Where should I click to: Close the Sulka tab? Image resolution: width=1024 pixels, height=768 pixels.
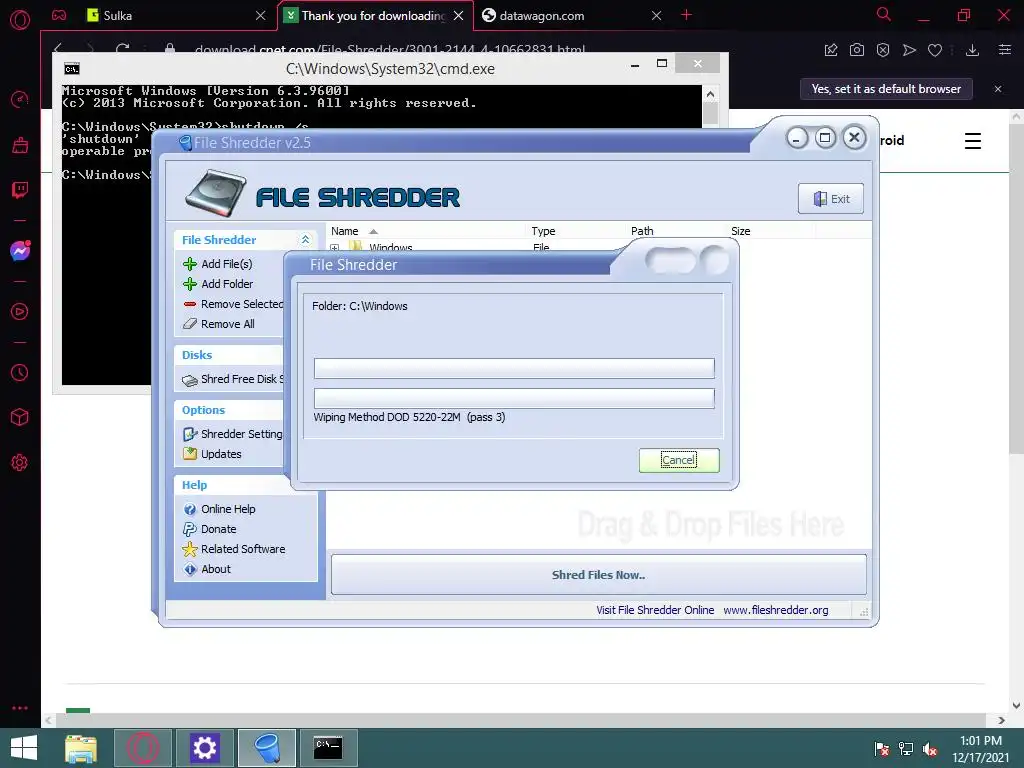[x=261, y=16]
